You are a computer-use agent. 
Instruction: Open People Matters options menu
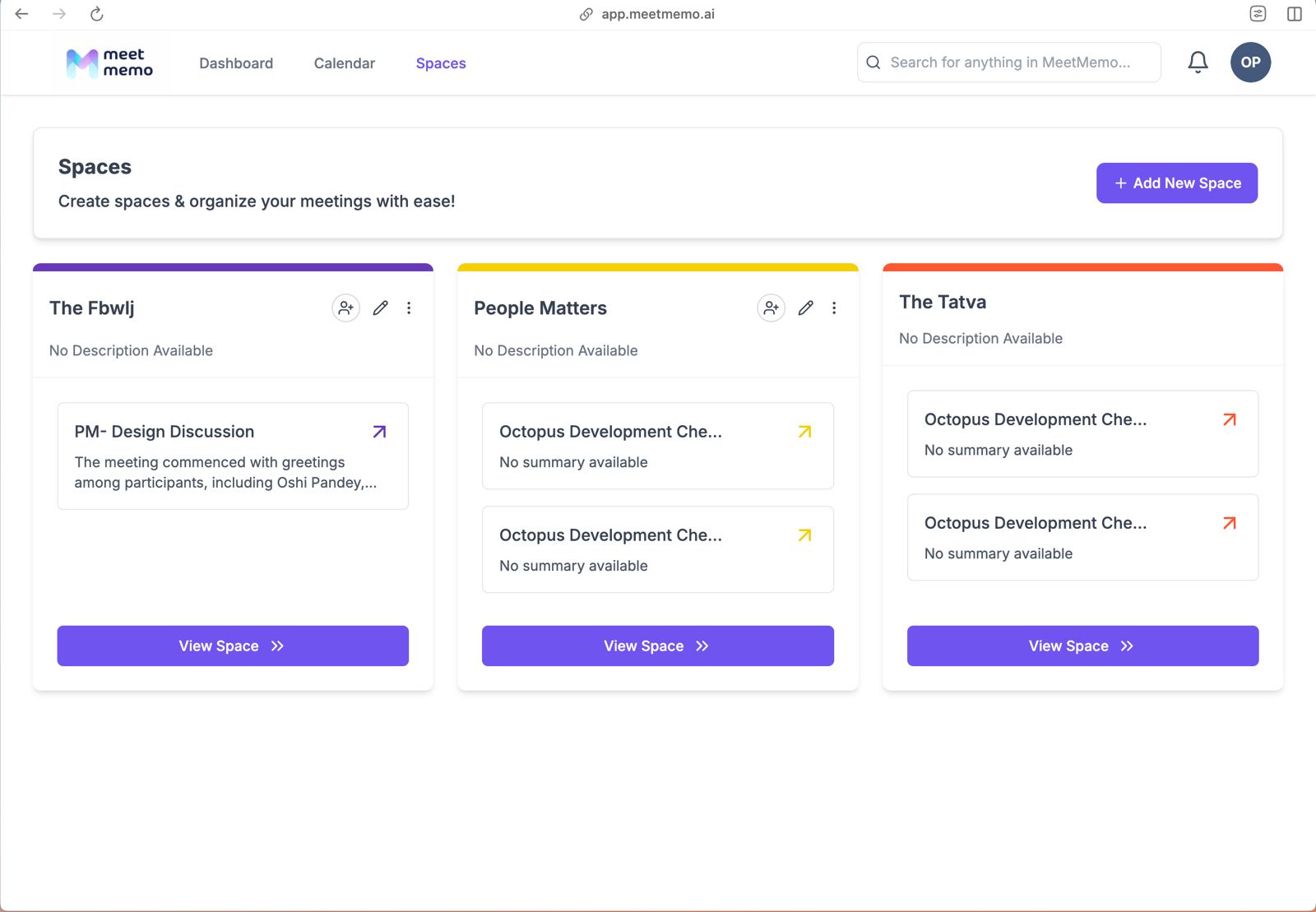click(834, 308)
